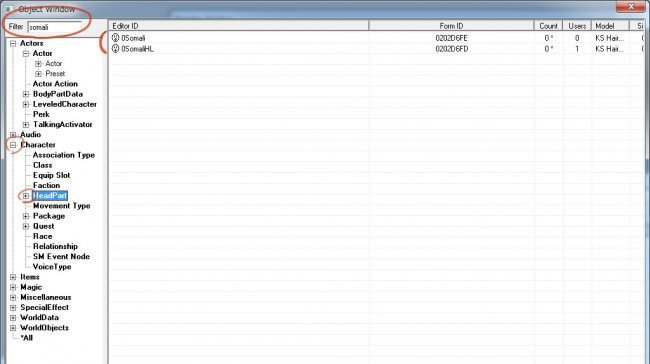Select the Class tree item
The image size is (650, 364).
coord(43,165)
